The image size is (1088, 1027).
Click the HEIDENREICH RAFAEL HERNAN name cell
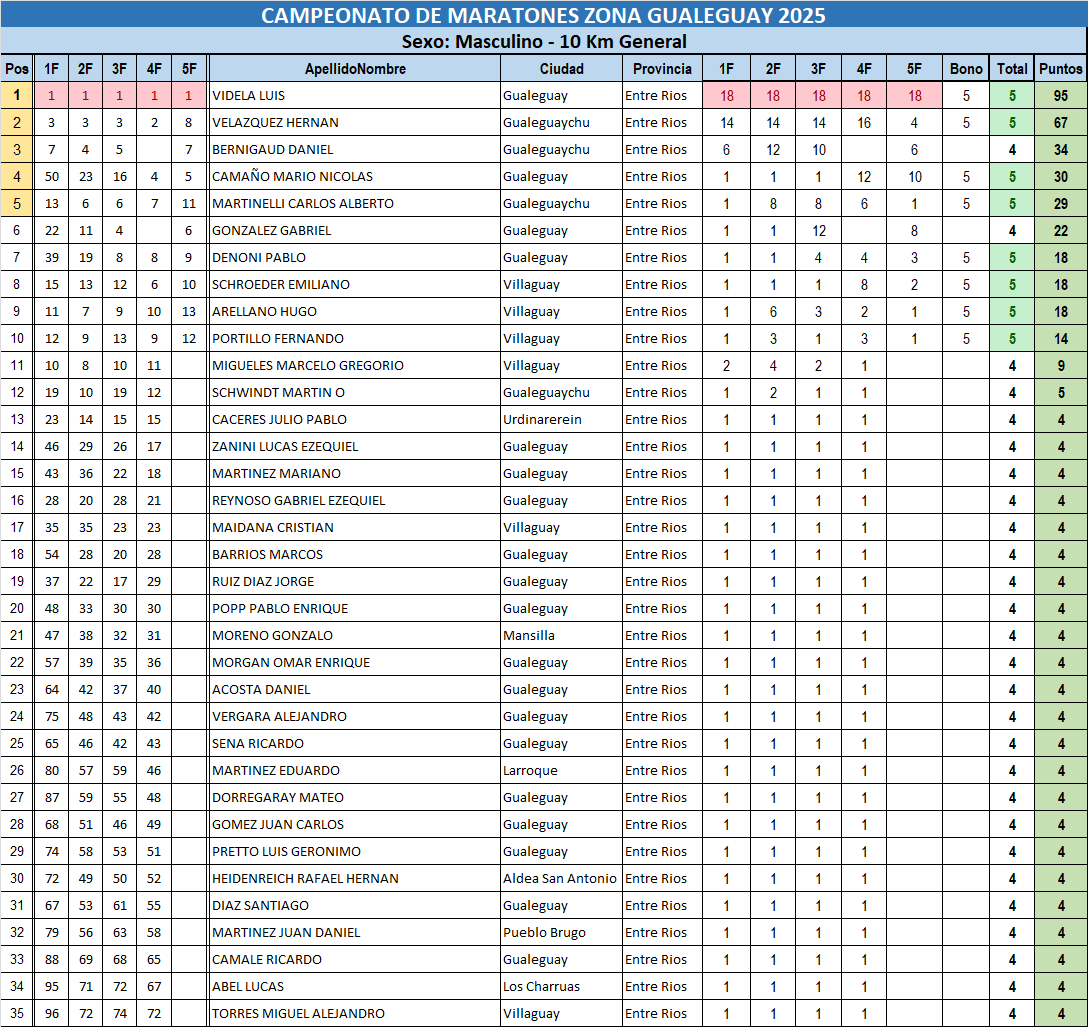pyautogui.click(x=355, y=879)
